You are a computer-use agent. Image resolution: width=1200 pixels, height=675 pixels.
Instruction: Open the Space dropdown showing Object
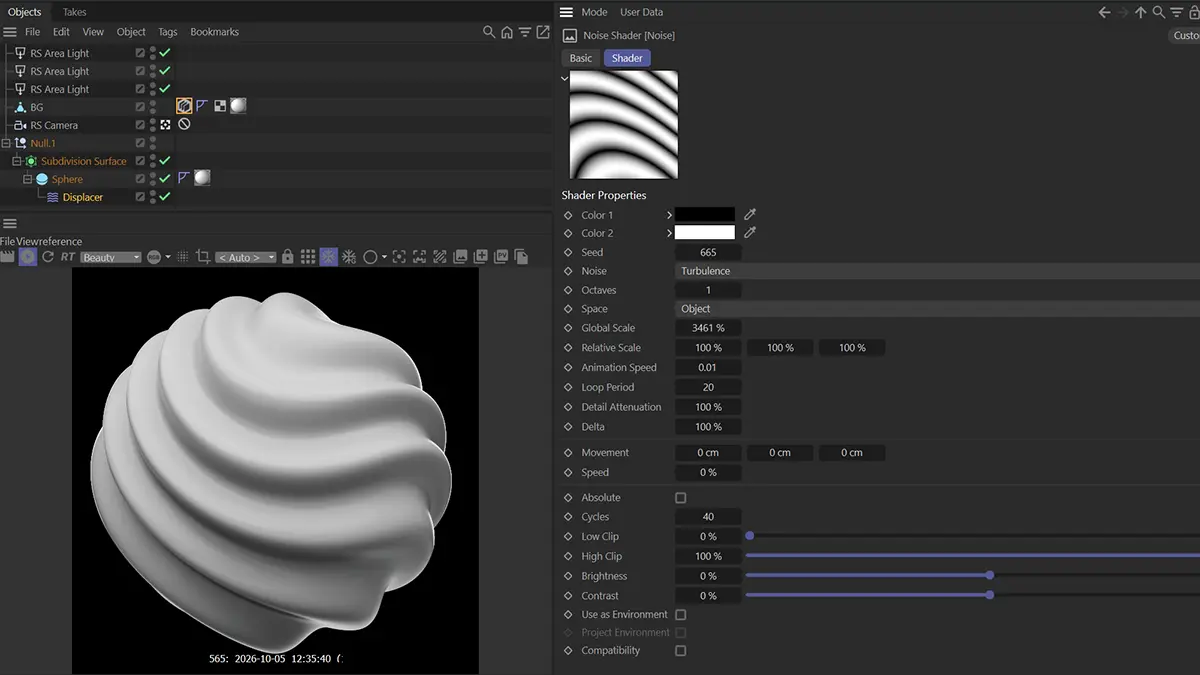tap(937, 309)
